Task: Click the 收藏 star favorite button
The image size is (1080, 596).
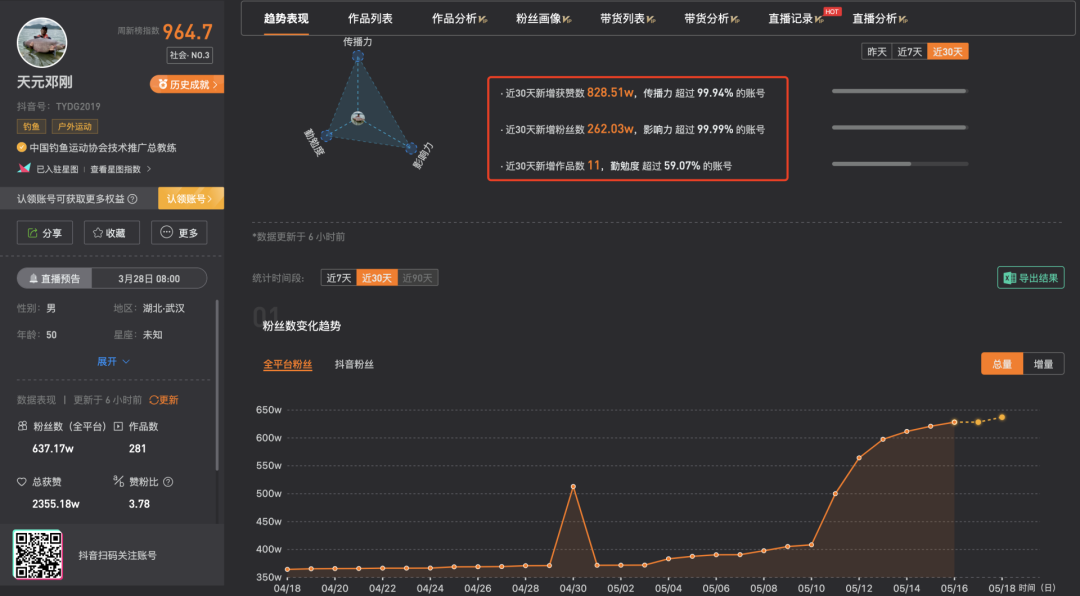Action: point(110,233)
